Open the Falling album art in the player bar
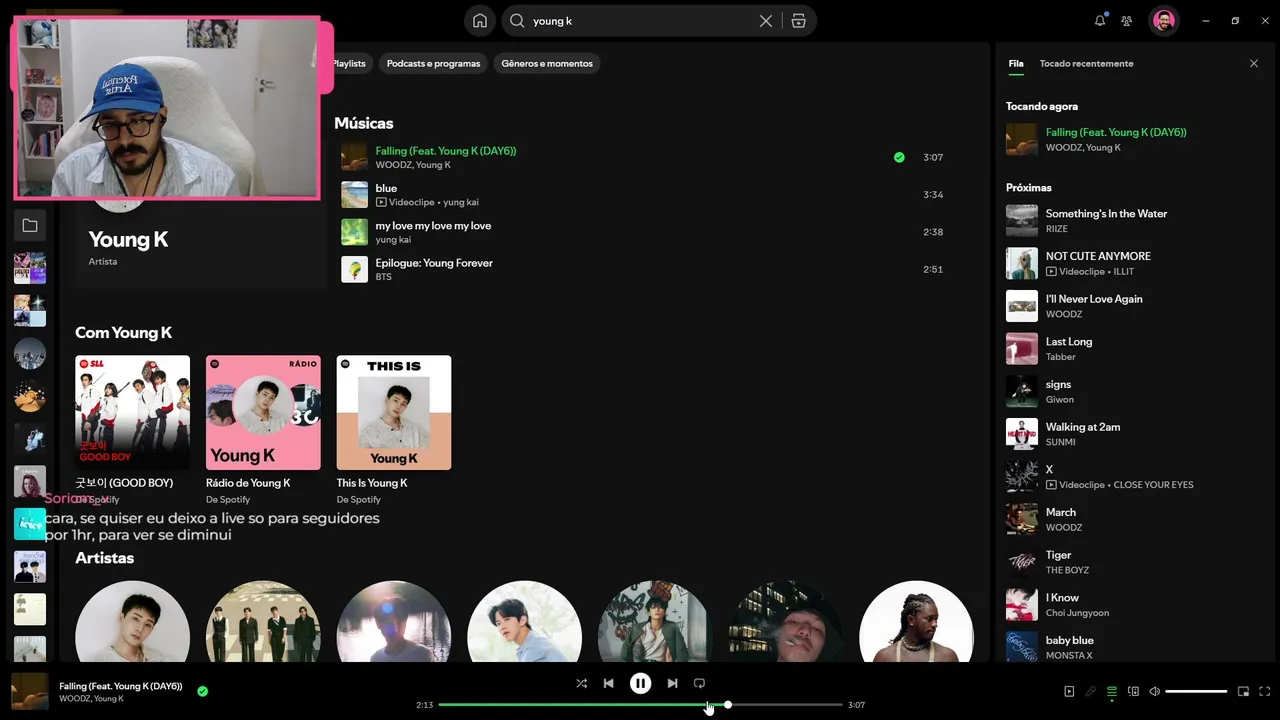This screenshot has height=720, width=1280. tap(30, 691)
